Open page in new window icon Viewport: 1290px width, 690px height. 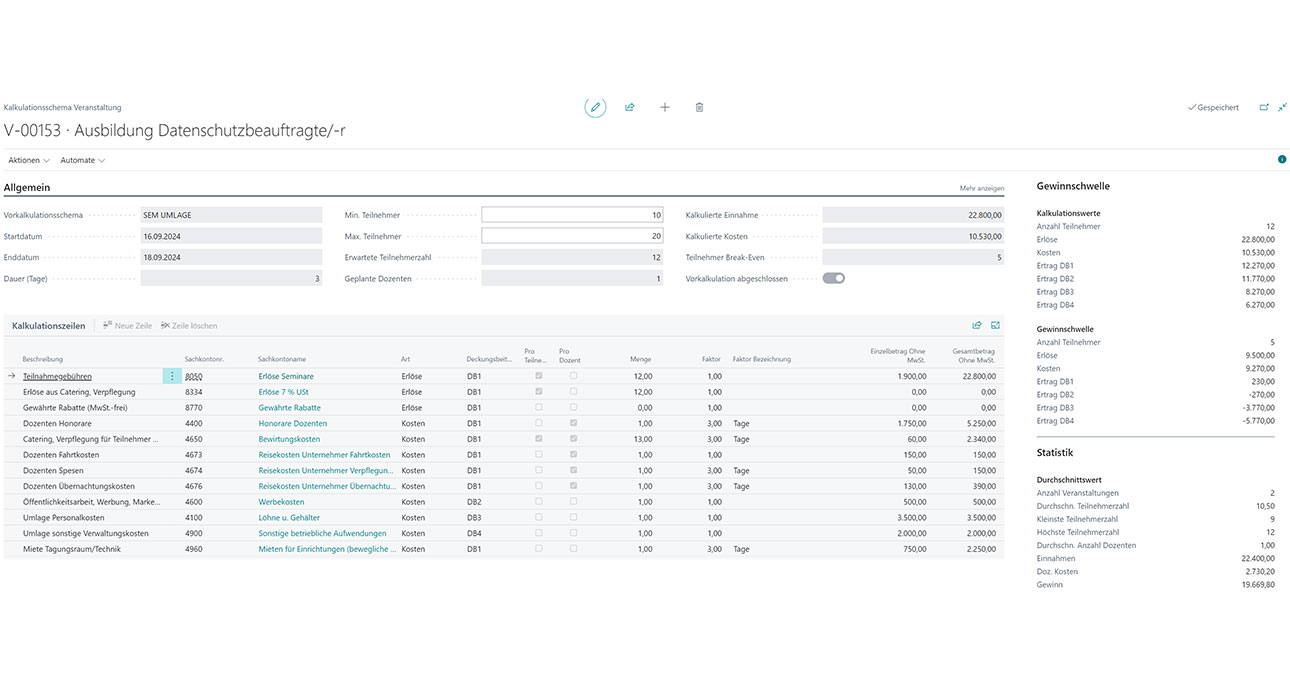click(x=1264, y=107)
